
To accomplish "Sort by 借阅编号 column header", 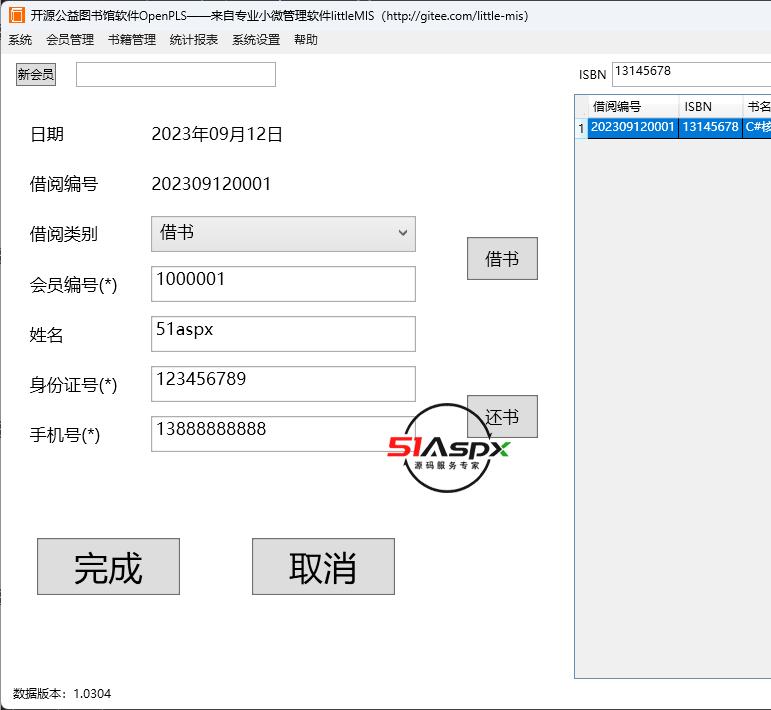I will click(x=633, y=106).
